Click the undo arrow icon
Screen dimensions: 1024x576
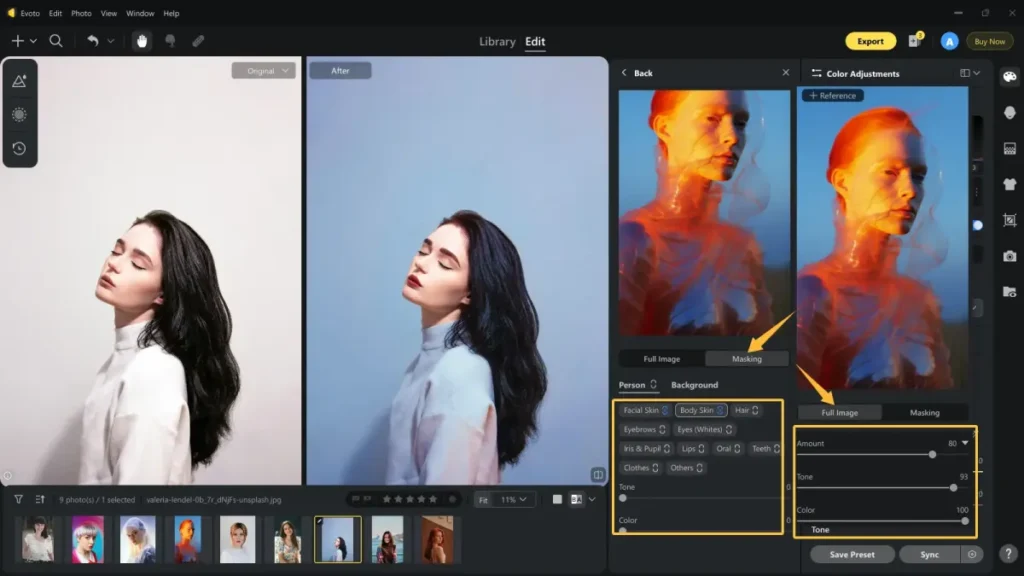point(93,41)
